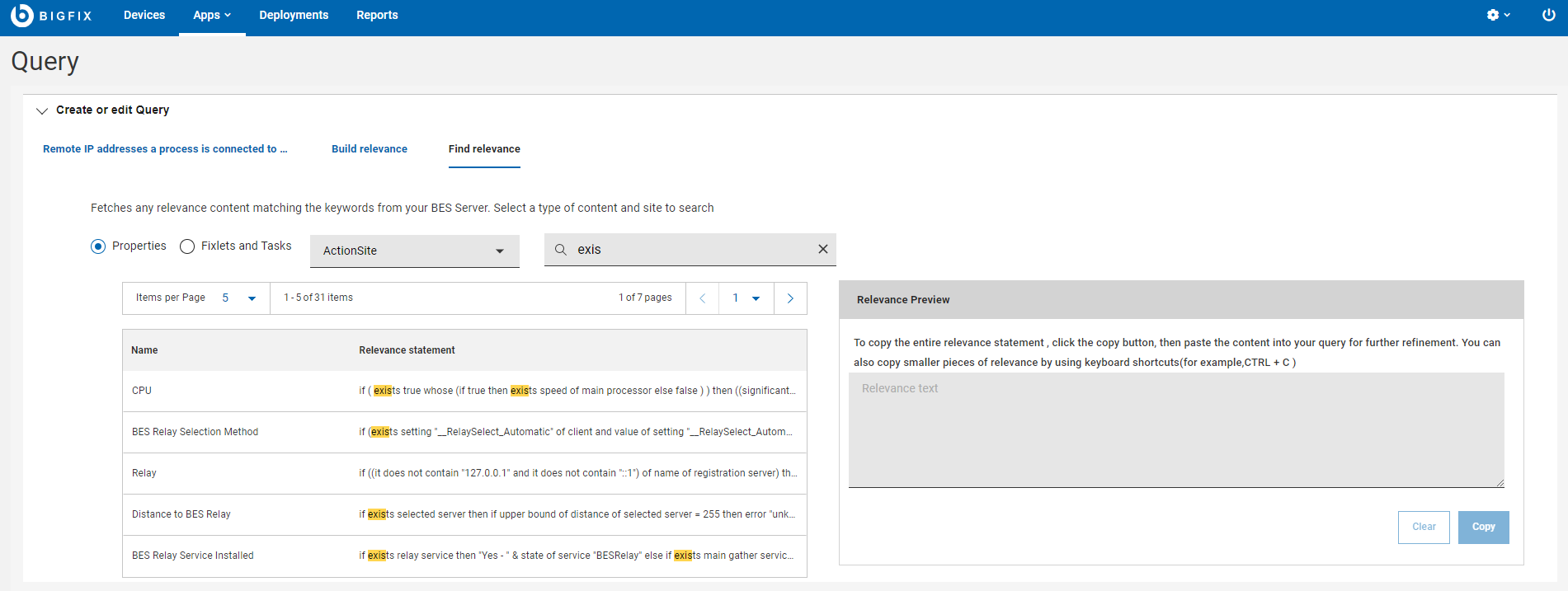Open the page number dropdown
Screen dimensions: 1568x591
(746, 298)
